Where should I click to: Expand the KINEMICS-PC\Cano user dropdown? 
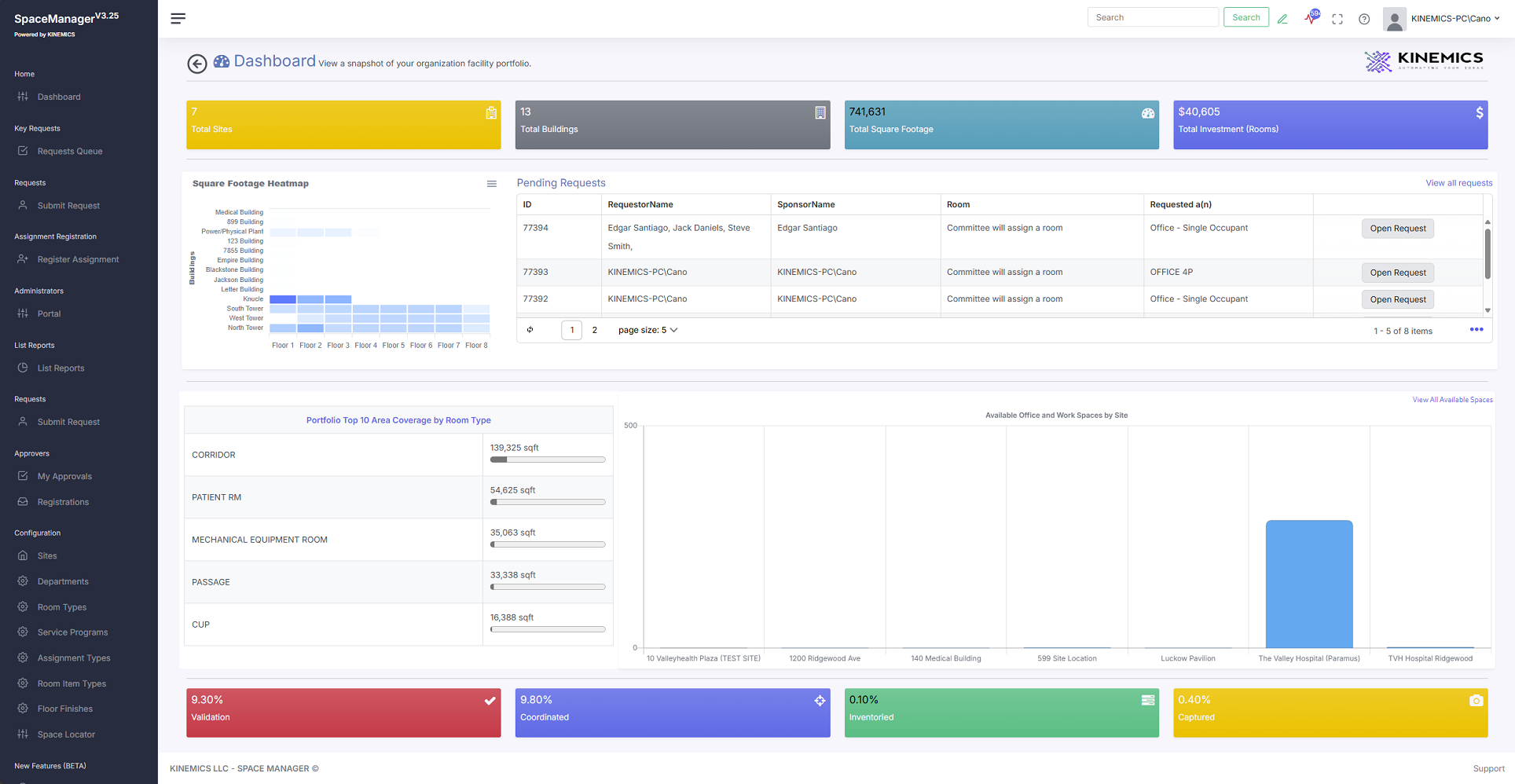pos(1454,19)
